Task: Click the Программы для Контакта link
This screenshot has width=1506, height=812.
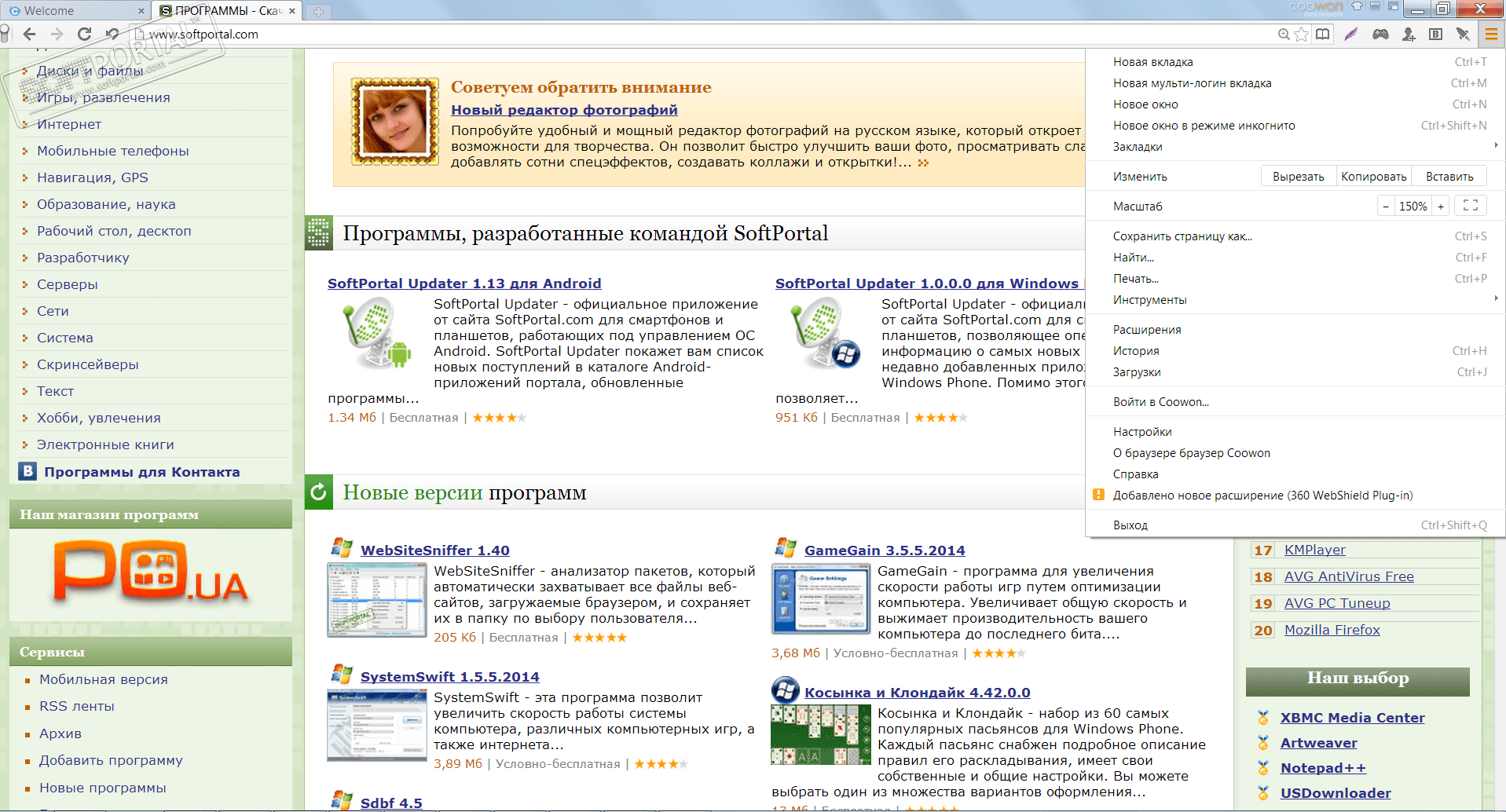Action: [x=142, y=472]
